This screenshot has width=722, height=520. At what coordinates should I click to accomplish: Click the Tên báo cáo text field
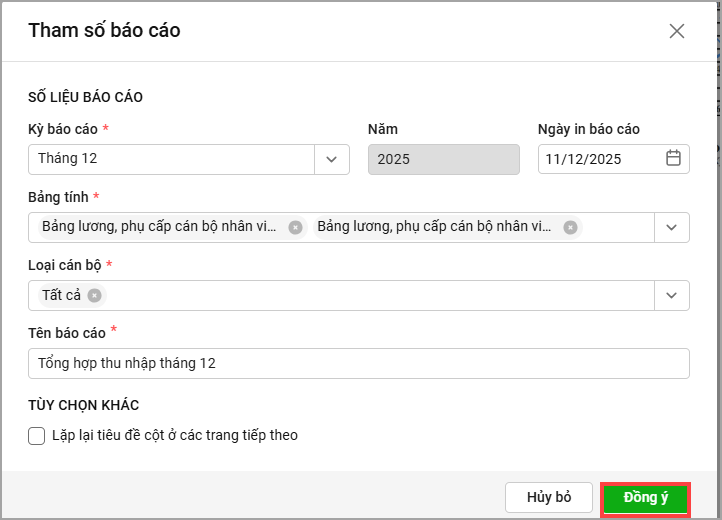coord(359,363)
